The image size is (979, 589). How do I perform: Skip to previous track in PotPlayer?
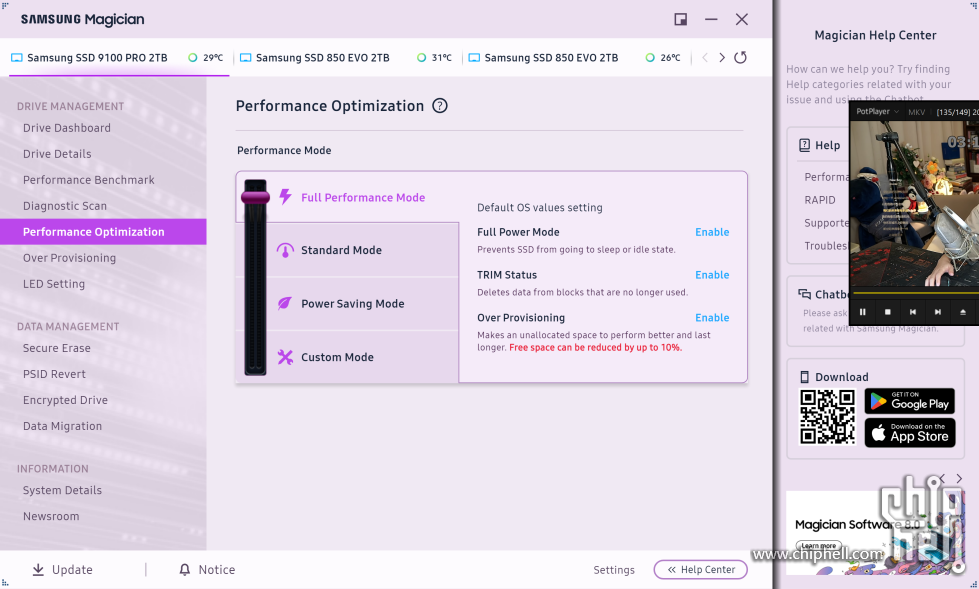[913, 312]
